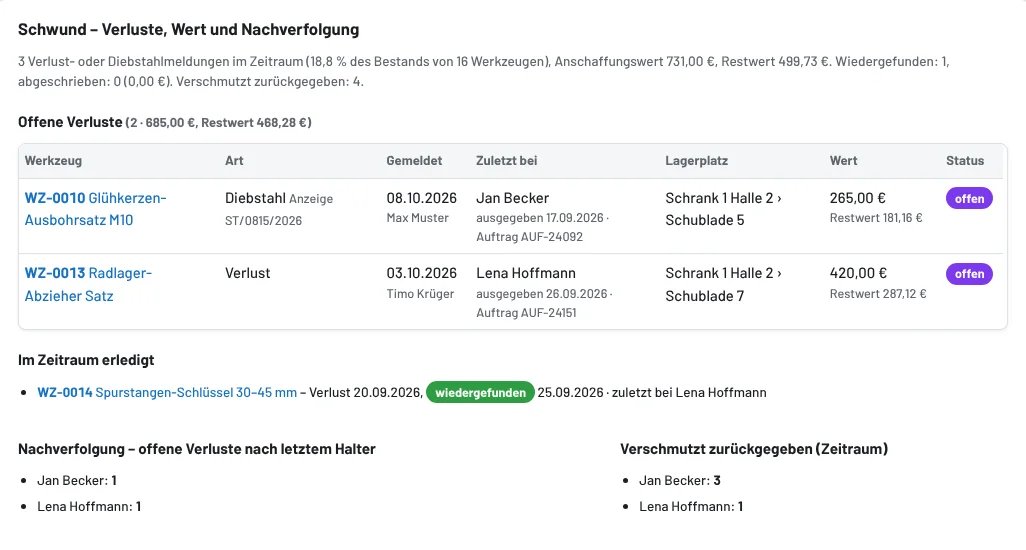Select Lena Hoffmann: 1 in Nachverfolgung list
Image resolution: width=1026 pixels, height=550 pixels.
tap(89, 506)
